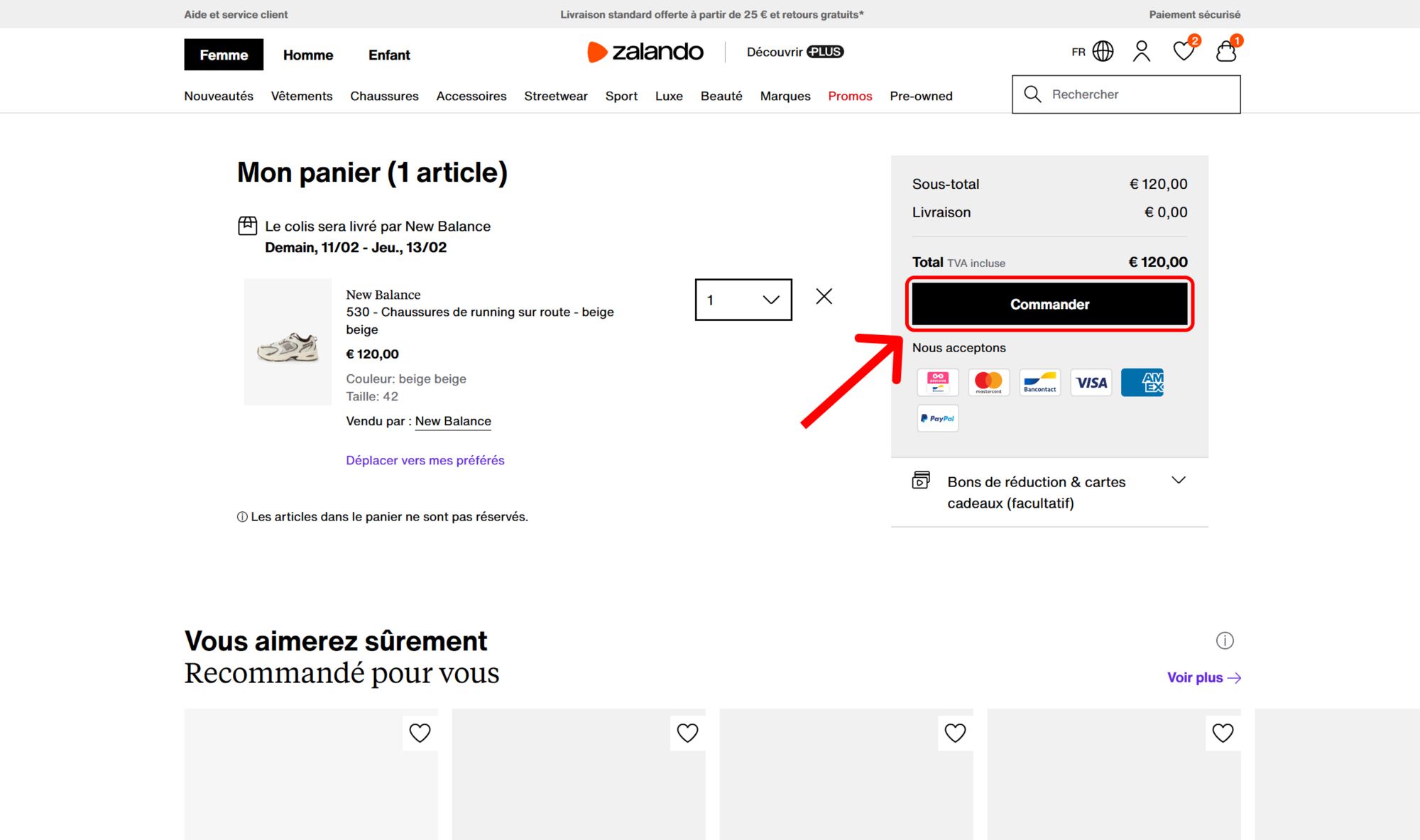Open the quantity dropdown showing 1

[x=743, y=300]
